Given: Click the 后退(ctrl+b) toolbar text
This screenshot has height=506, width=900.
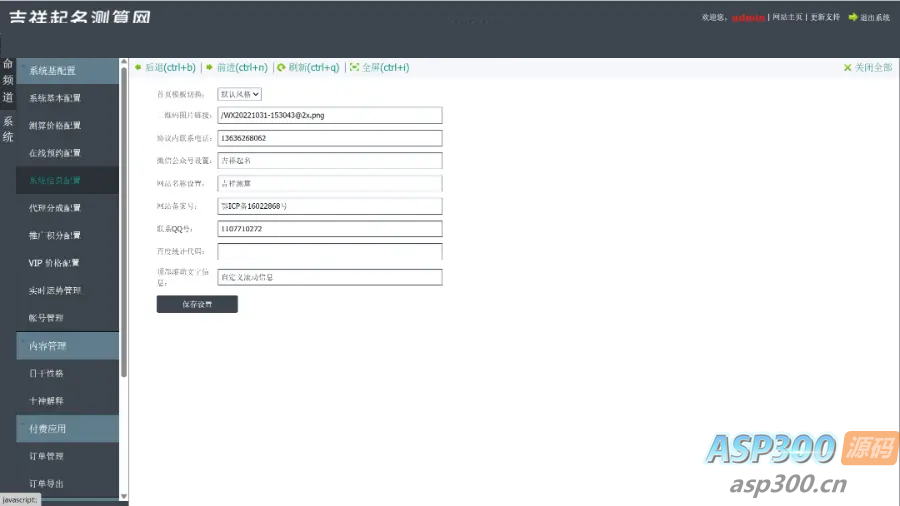Looking at the screenshot, I should [170, 67].
